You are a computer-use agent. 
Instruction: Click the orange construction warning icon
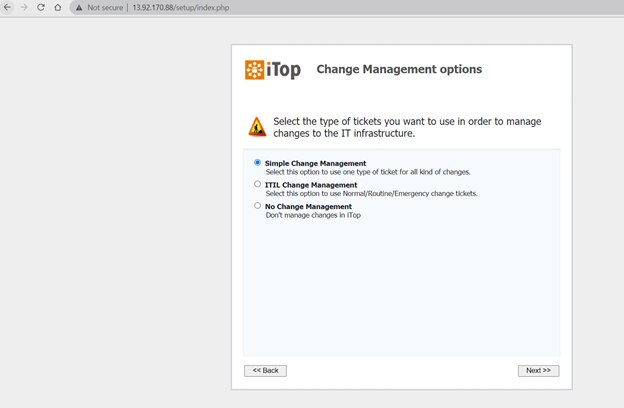click(x=257, y=127)
